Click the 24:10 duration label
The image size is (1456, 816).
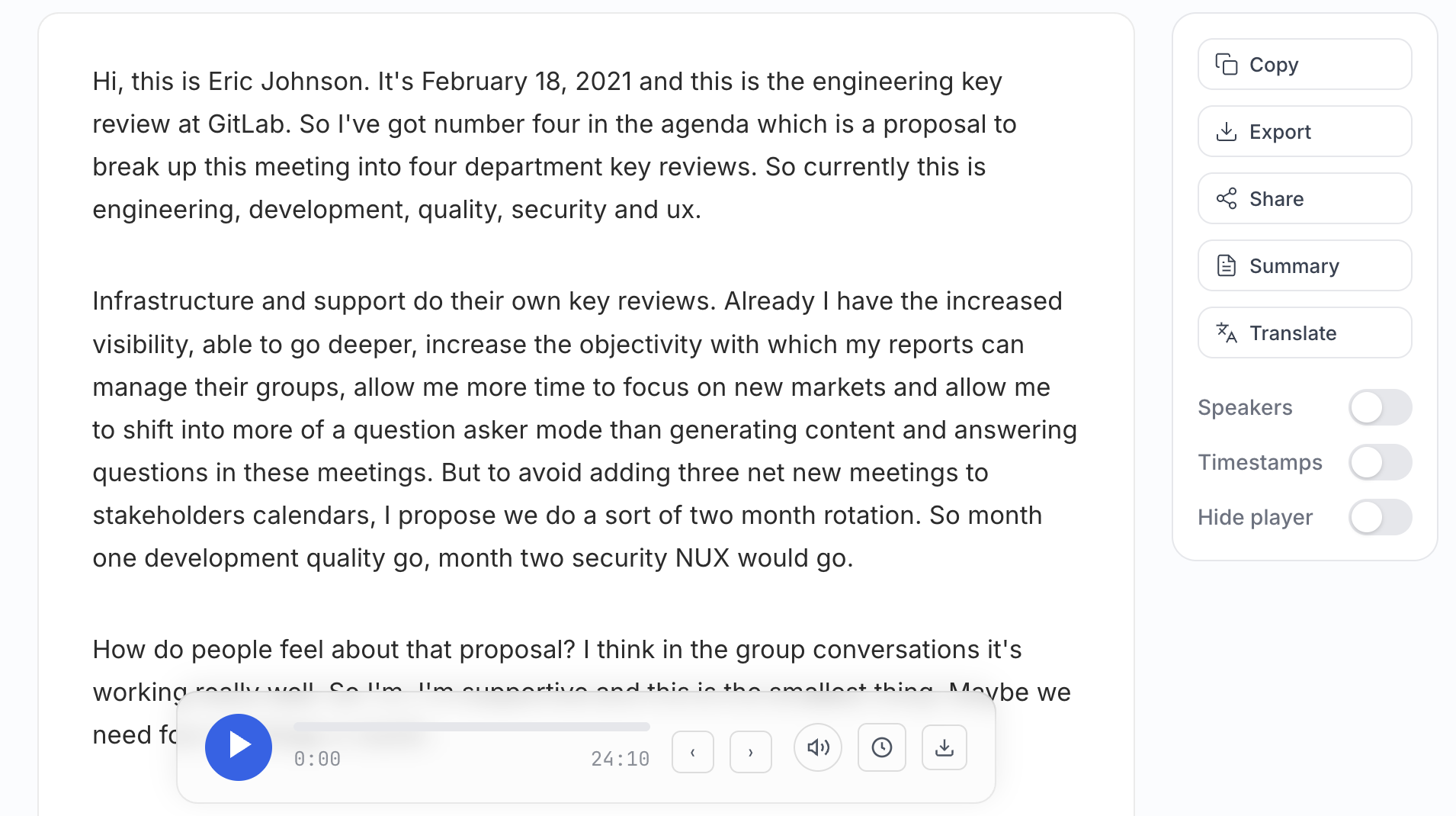(621, 758)
